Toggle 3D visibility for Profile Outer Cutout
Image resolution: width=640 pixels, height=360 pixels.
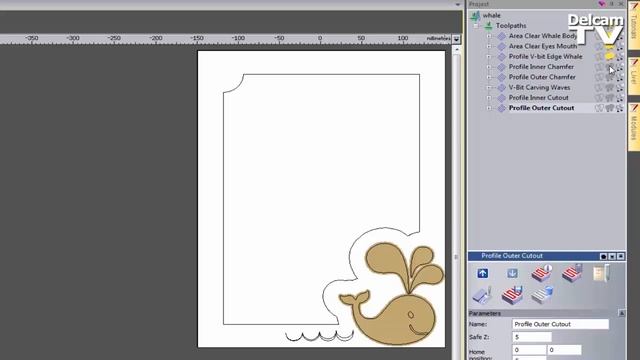[x=610, y=108]
